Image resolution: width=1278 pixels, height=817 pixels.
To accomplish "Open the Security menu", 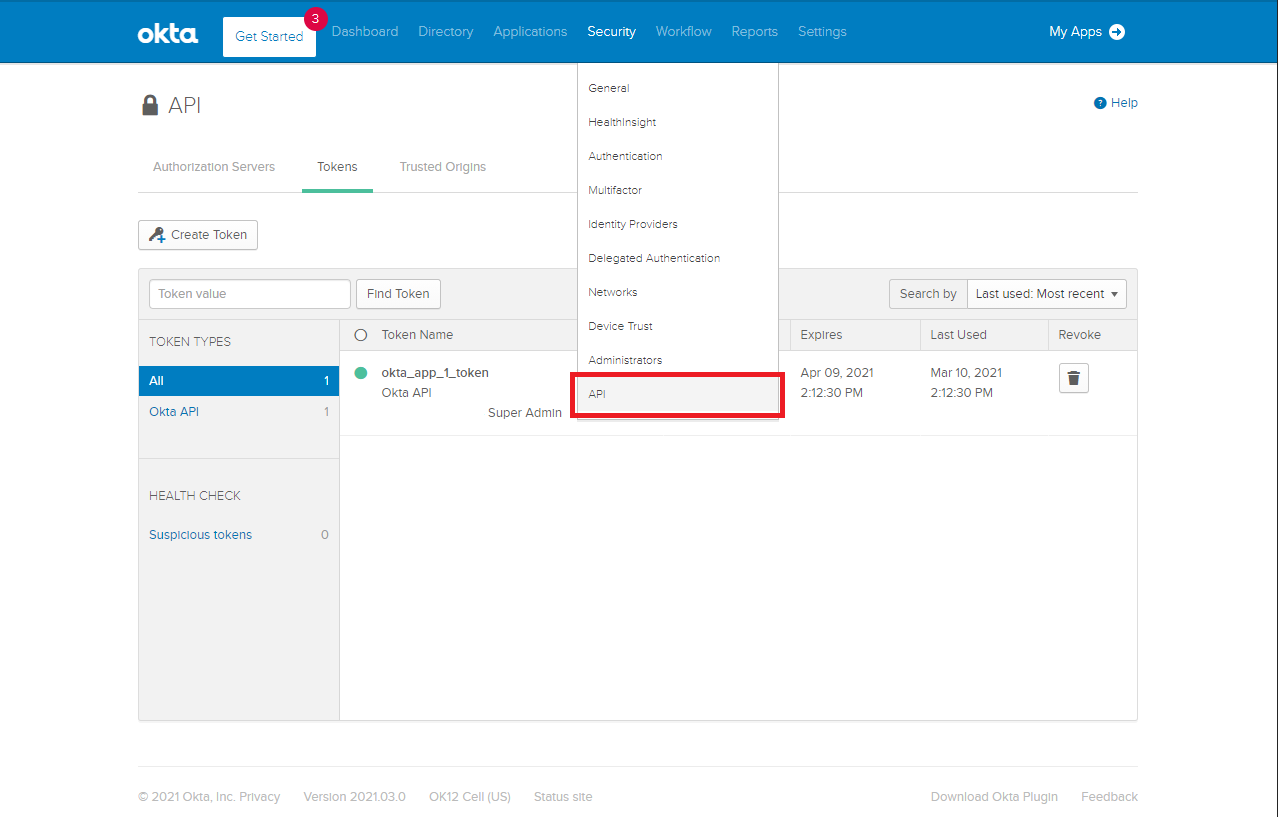I will coord(611,32).
